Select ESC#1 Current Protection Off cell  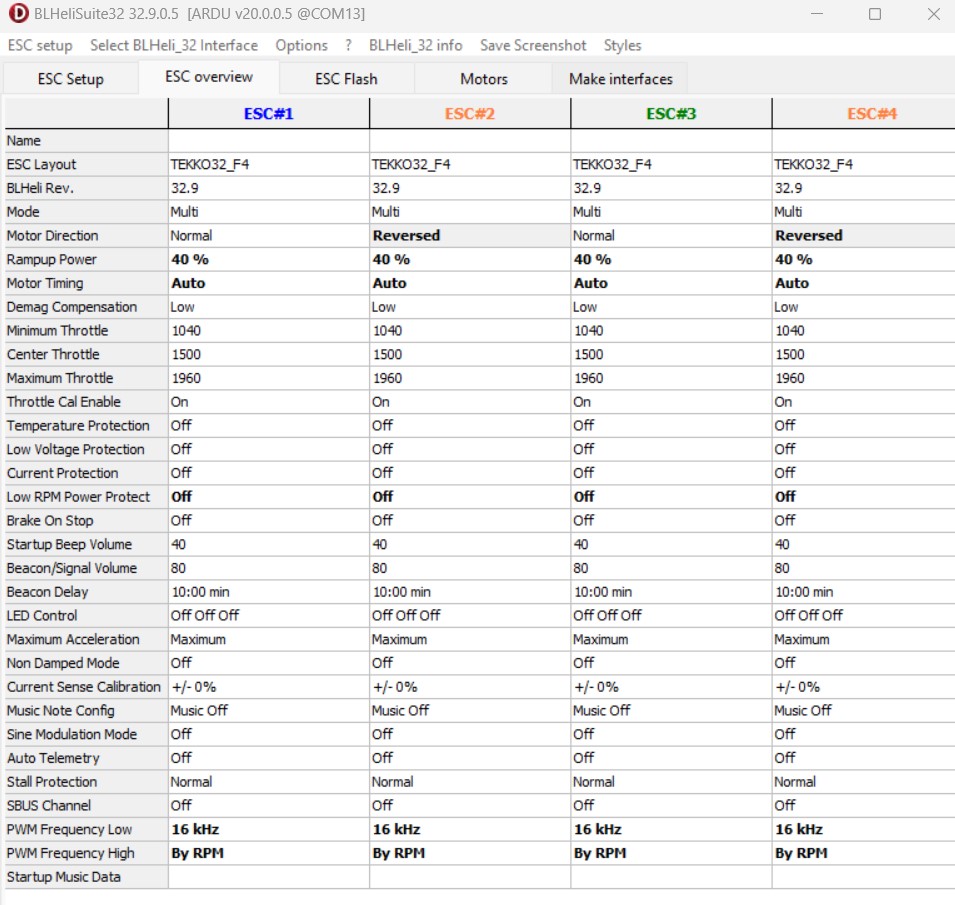pyautogui.click(x=269, y=473)
